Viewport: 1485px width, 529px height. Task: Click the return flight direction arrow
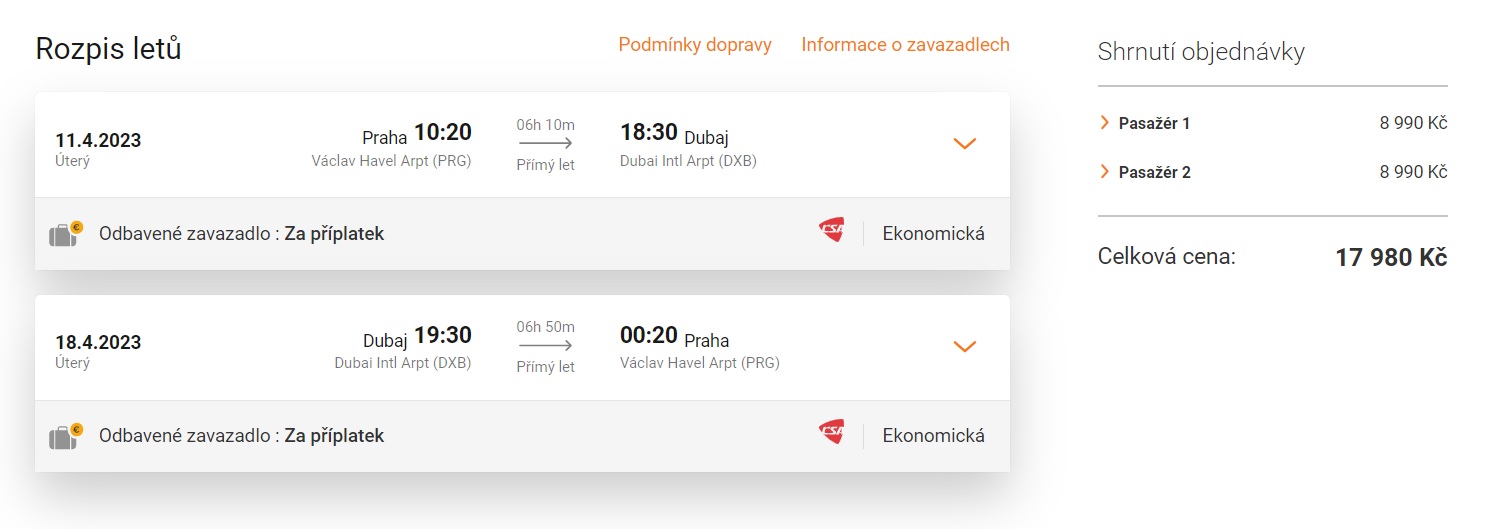click(546, 346)
